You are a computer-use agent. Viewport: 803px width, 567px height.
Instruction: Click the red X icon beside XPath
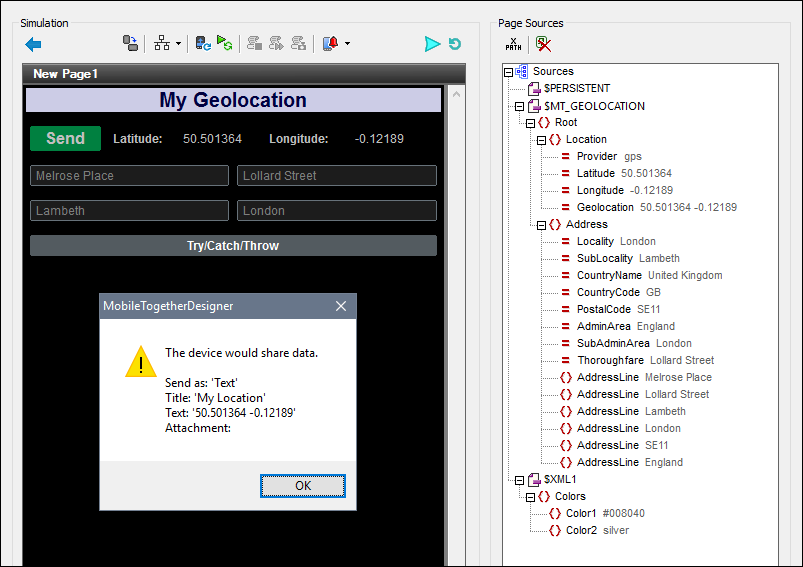pyautogui.click(x=543, y=44)
